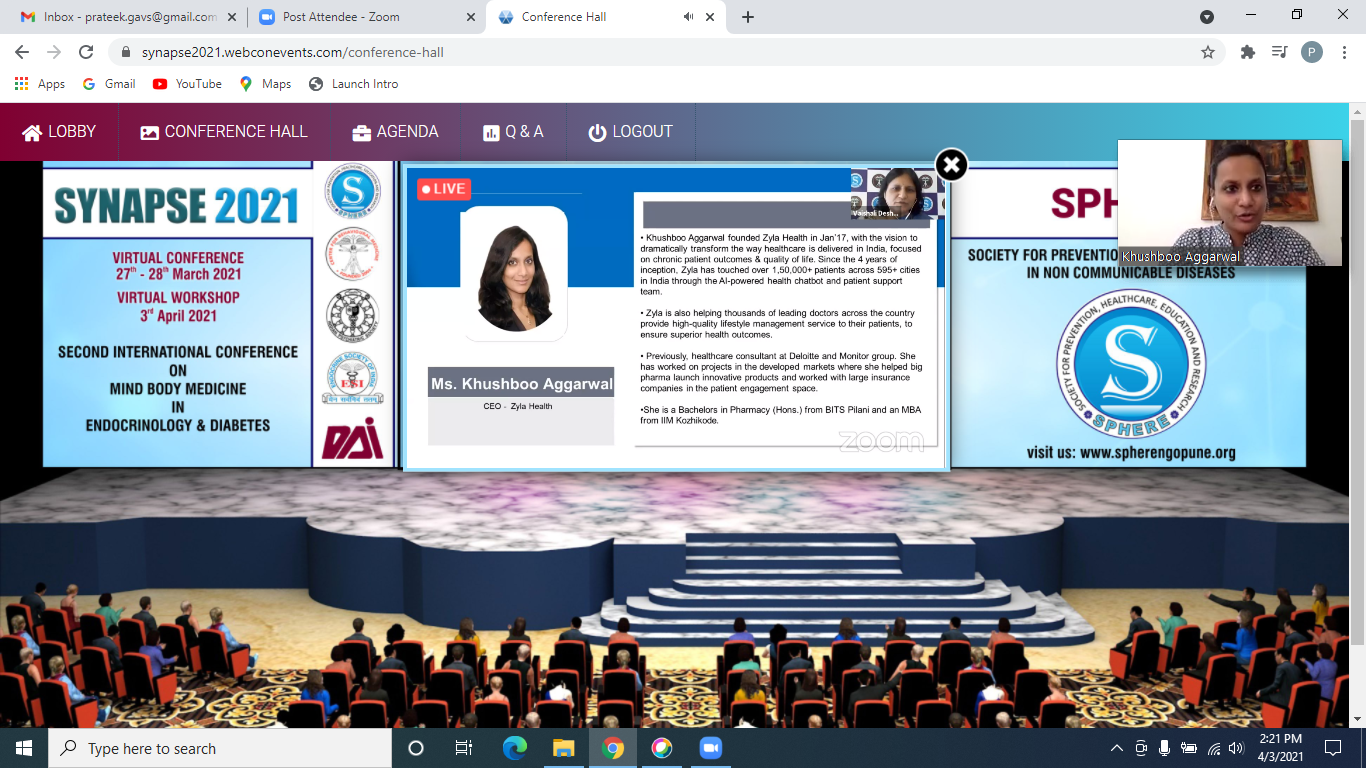This screenshot has width=1366, height=768.
Task: Click the Zoom icon in taskbar
Action: pyautogui.click(x=710, y=748)
